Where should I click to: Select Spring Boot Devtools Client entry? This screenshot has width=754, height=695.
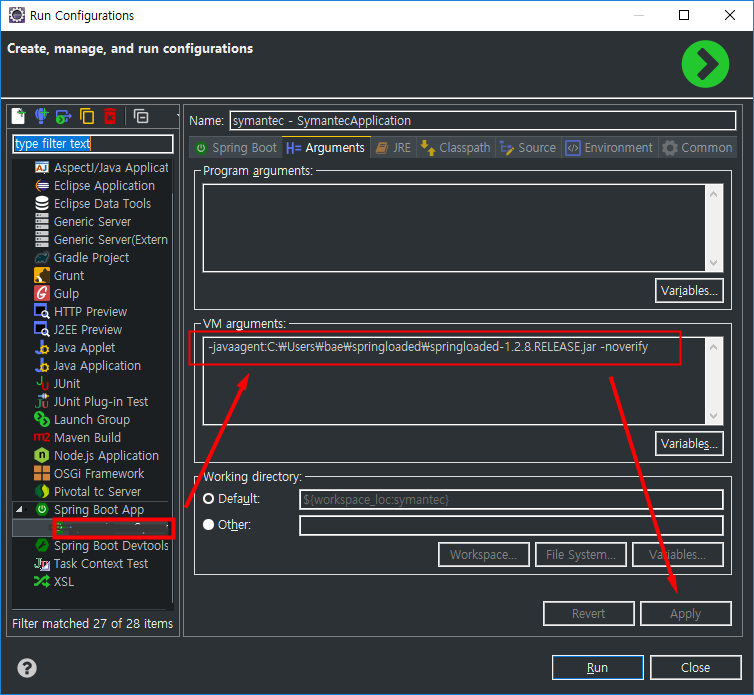pyautogui.click(x=101, y=545)
